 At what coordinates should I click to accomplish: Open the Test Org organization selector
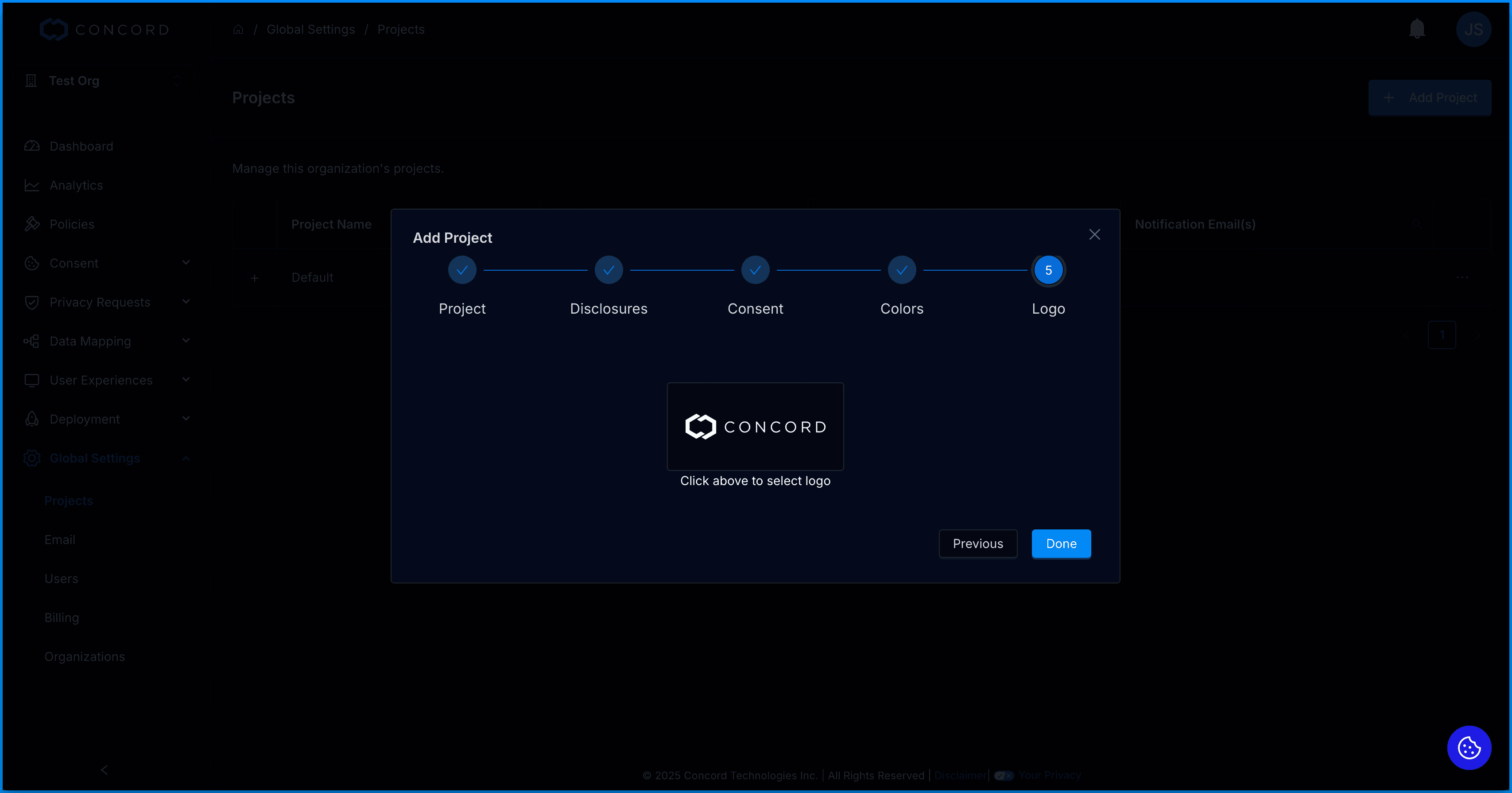pos(104,81)
